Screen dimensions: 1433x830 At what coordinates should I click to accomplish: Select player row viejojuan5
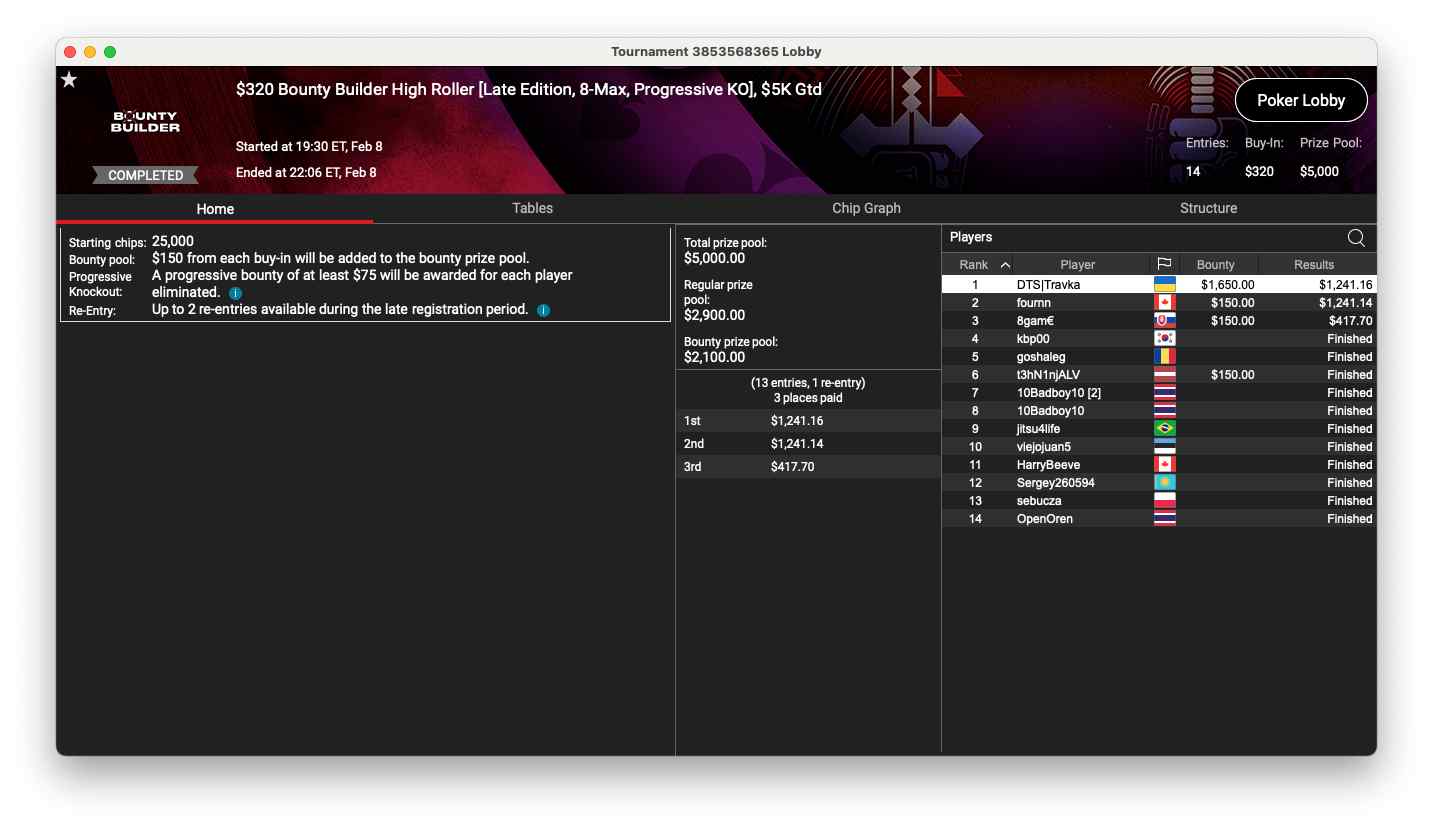coord(1159,447)
